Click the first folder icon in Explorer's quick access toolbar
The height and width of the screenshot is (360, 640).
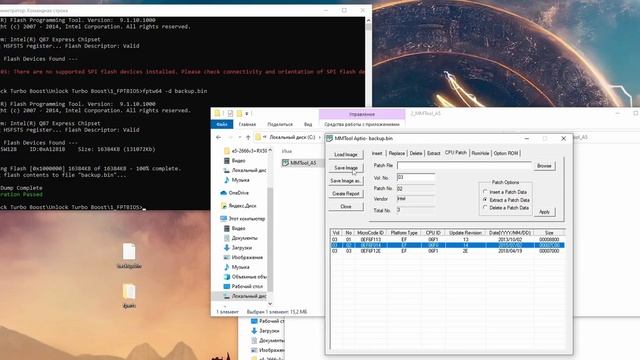[218, 113]
